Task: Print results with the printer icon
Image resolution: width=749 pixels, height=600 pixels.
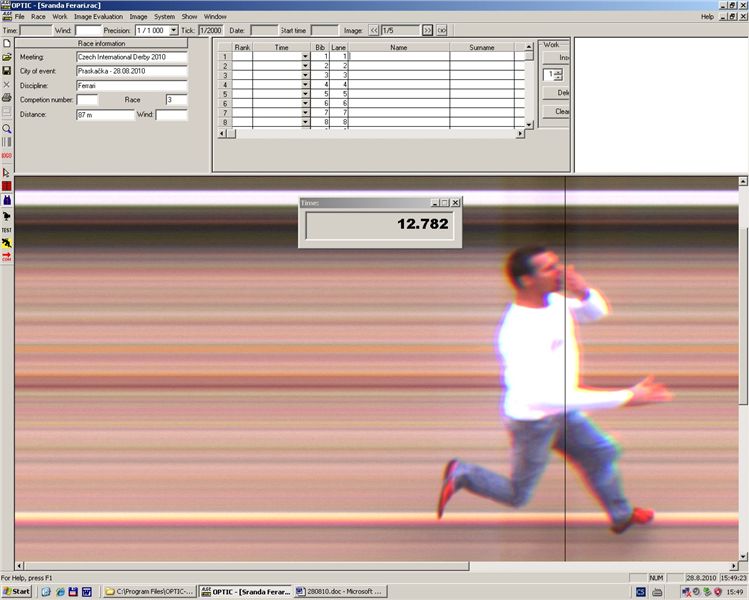Action: 7,98
